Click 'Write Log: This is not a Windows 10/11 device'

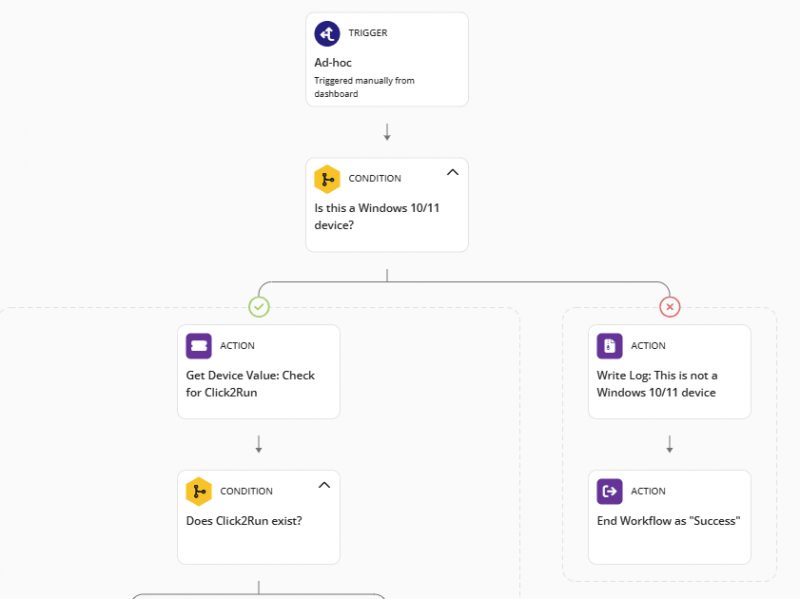pyautogui.click(x=657, y=384)
